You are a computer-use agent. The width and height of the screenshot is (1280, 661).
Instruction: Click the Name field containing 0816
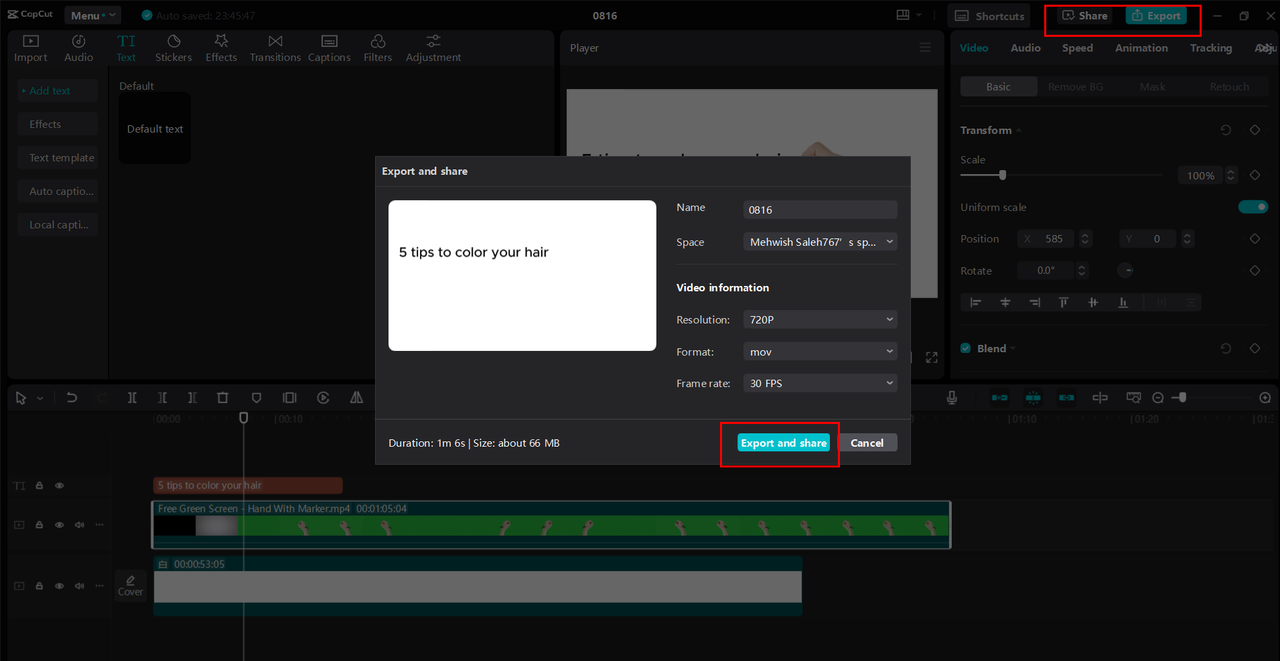point(821,210)
